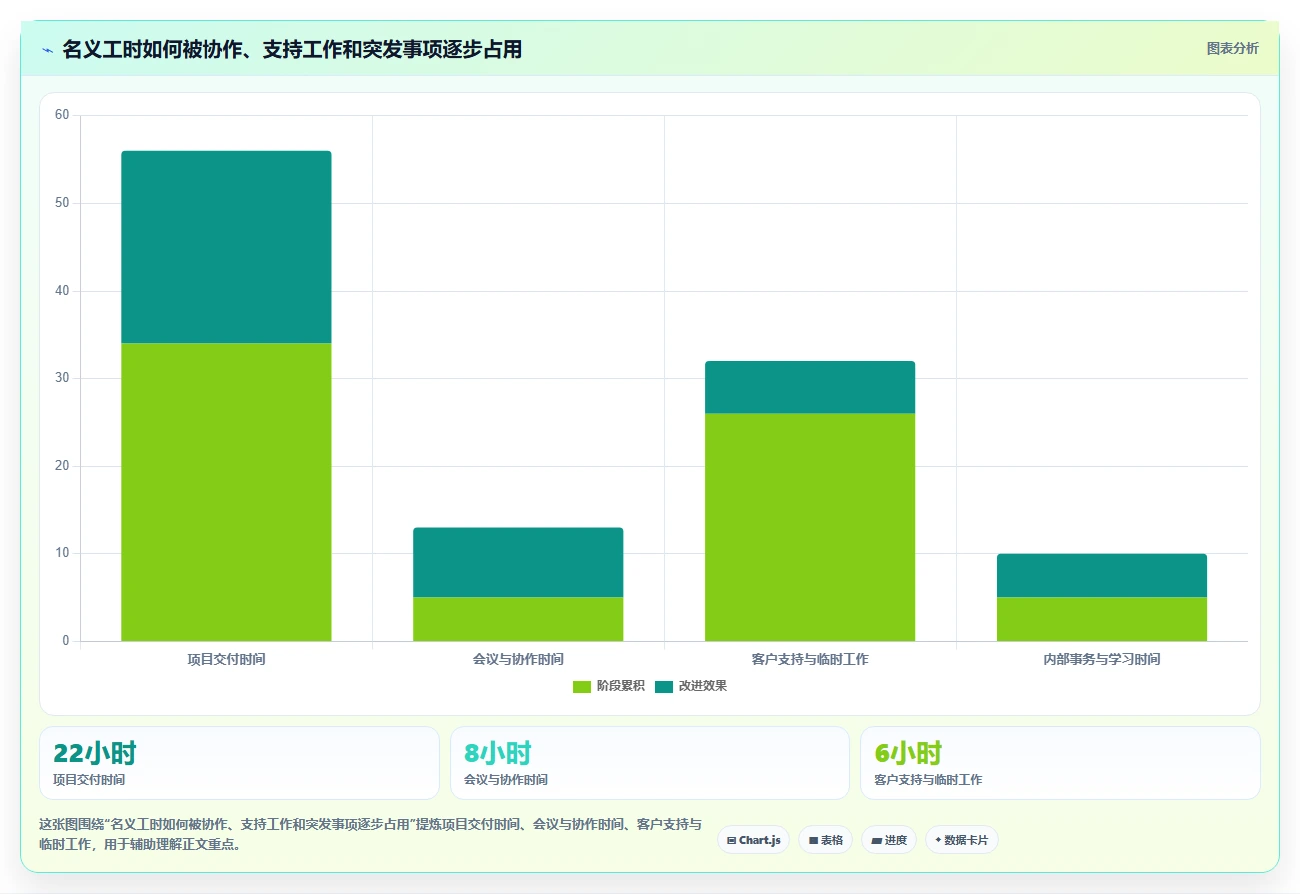Click the green segment of the 项目交付时间 bar
The width and height of the screenshot is (1300, 894).
click(226, 492)
